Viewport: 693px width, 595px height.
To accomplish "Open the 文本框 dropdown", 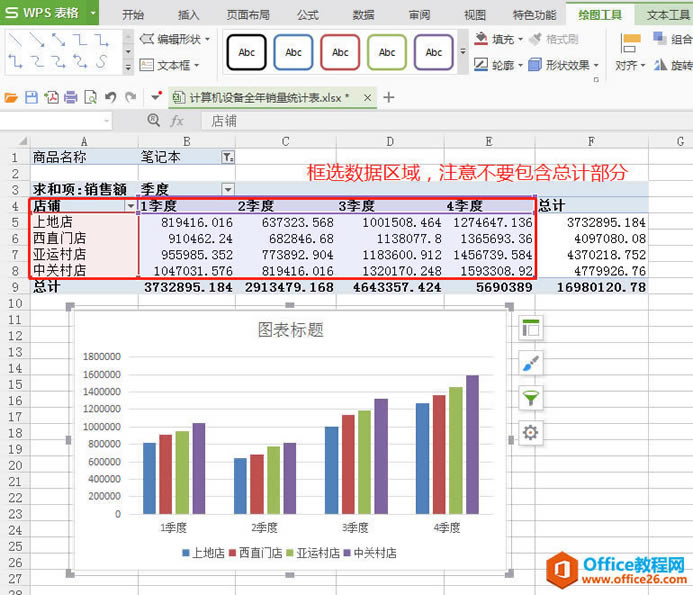I will (170, 65).
